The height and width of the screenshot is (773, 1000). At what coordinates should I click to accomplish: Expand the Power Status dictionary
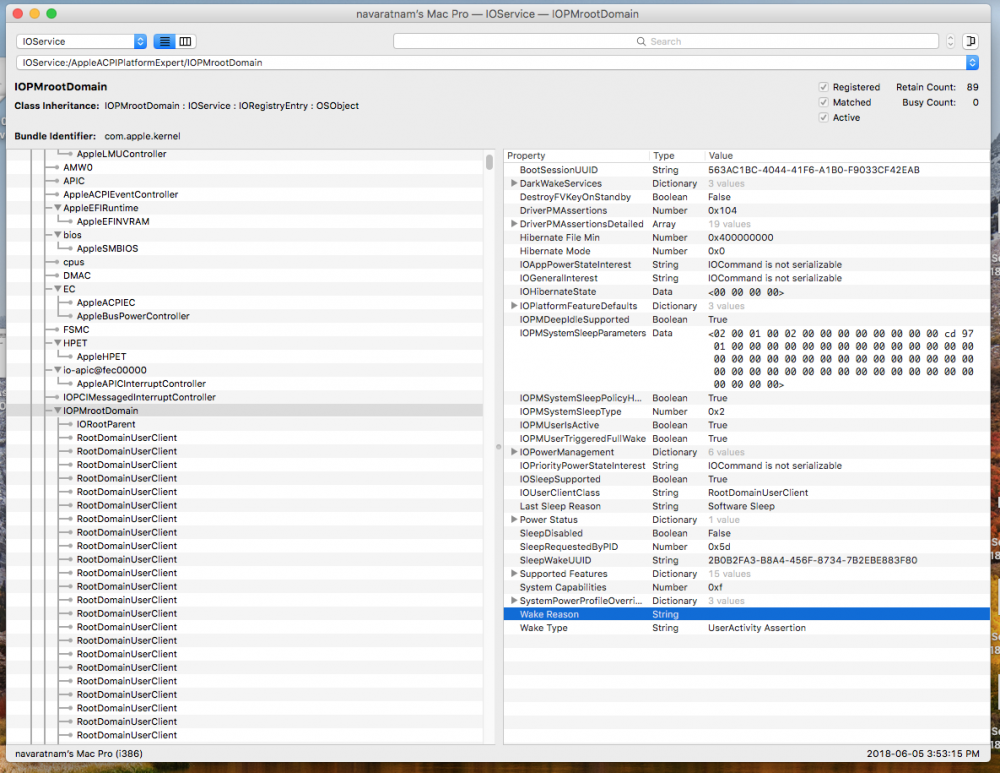pos(513,519)
